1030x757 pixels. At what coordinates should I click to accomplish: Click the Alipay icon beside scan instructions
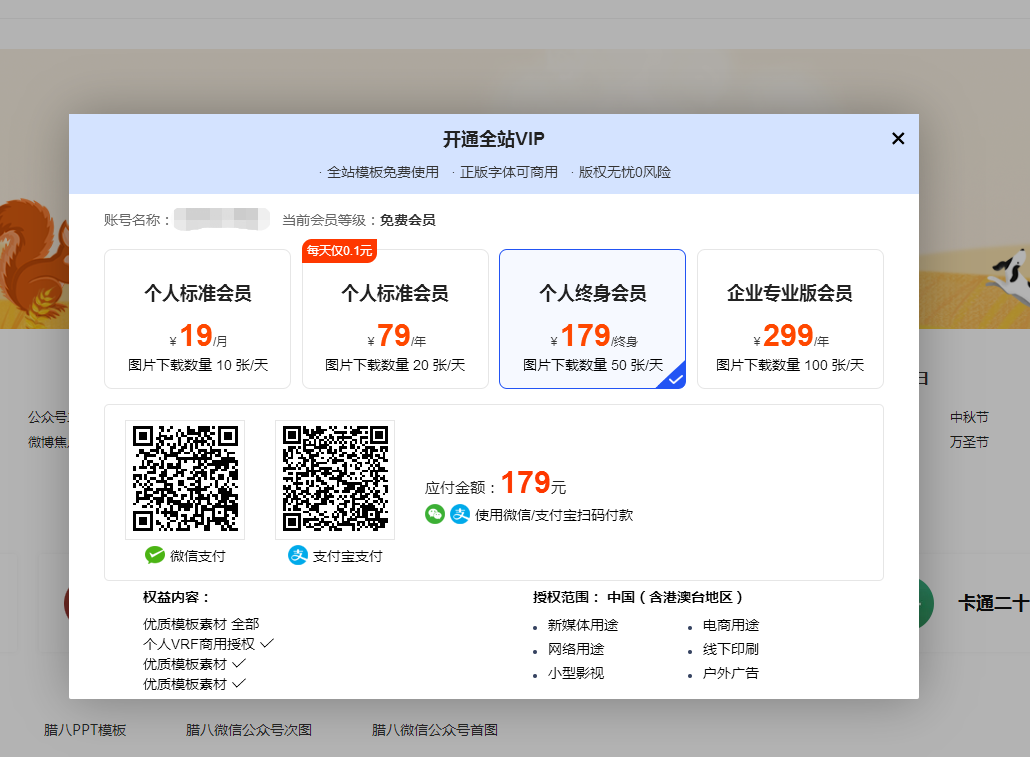(x=460, y=514)
